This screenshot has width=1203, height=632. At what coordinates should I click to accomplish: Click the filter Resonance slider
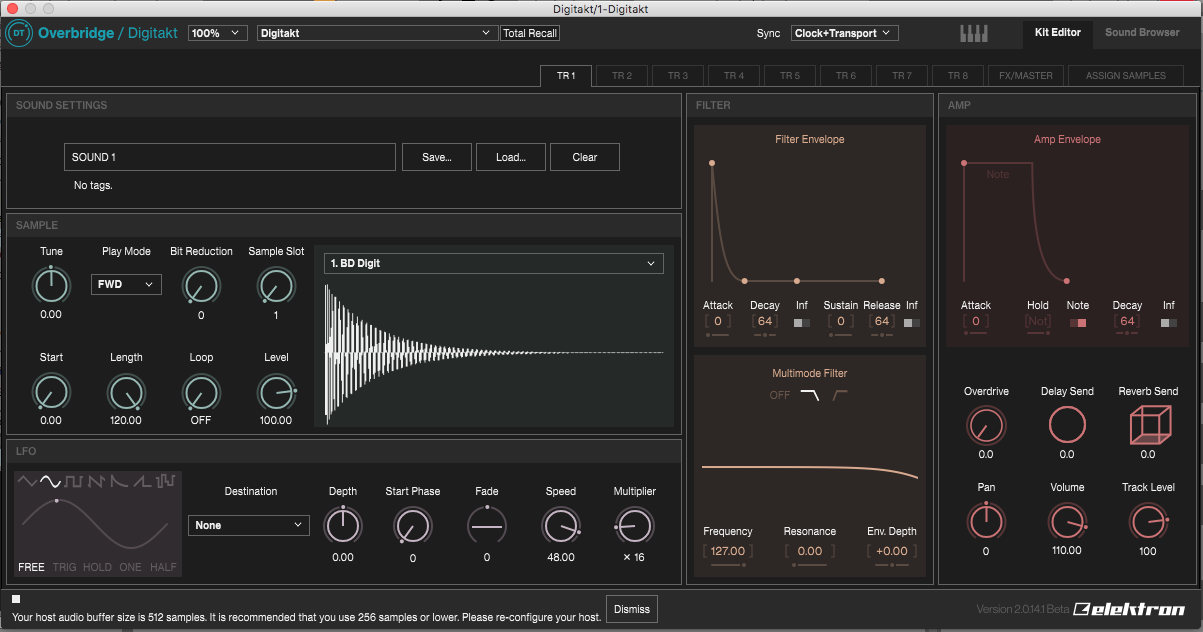click(x=810, y=565)
